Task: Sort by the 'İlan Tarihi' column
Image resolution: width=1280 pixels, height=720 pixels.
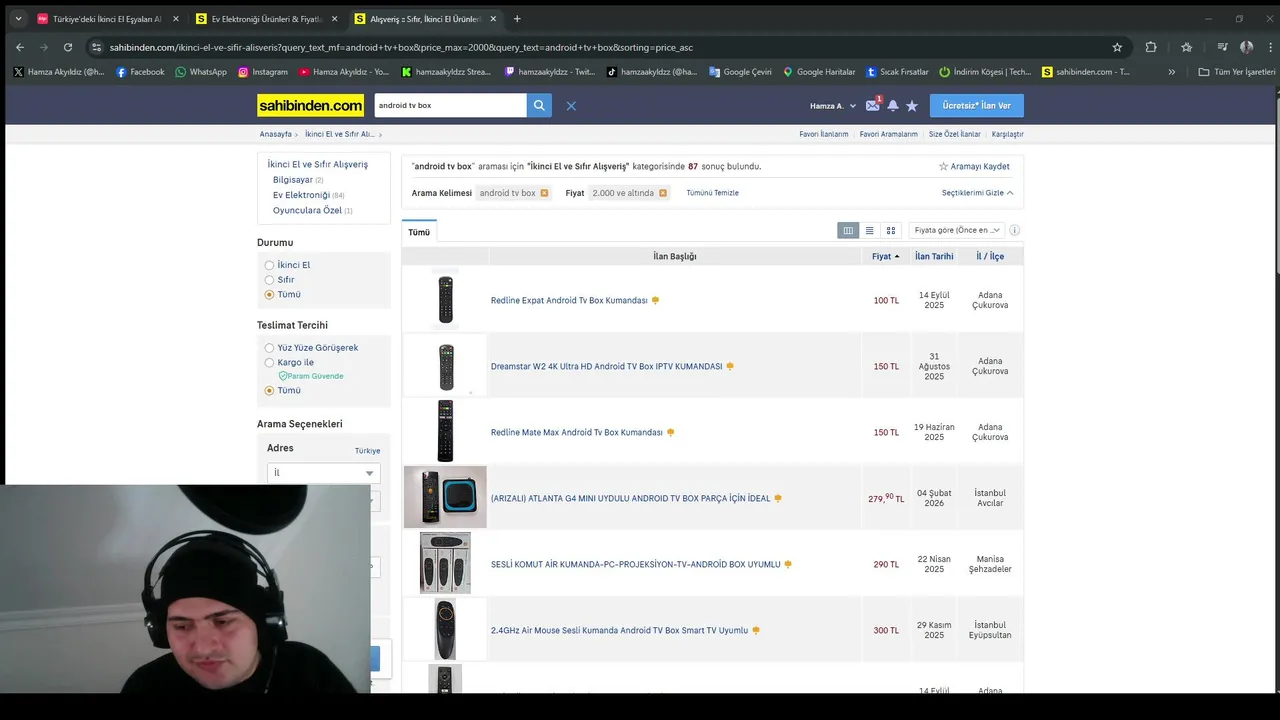Action: pos(934,257)
